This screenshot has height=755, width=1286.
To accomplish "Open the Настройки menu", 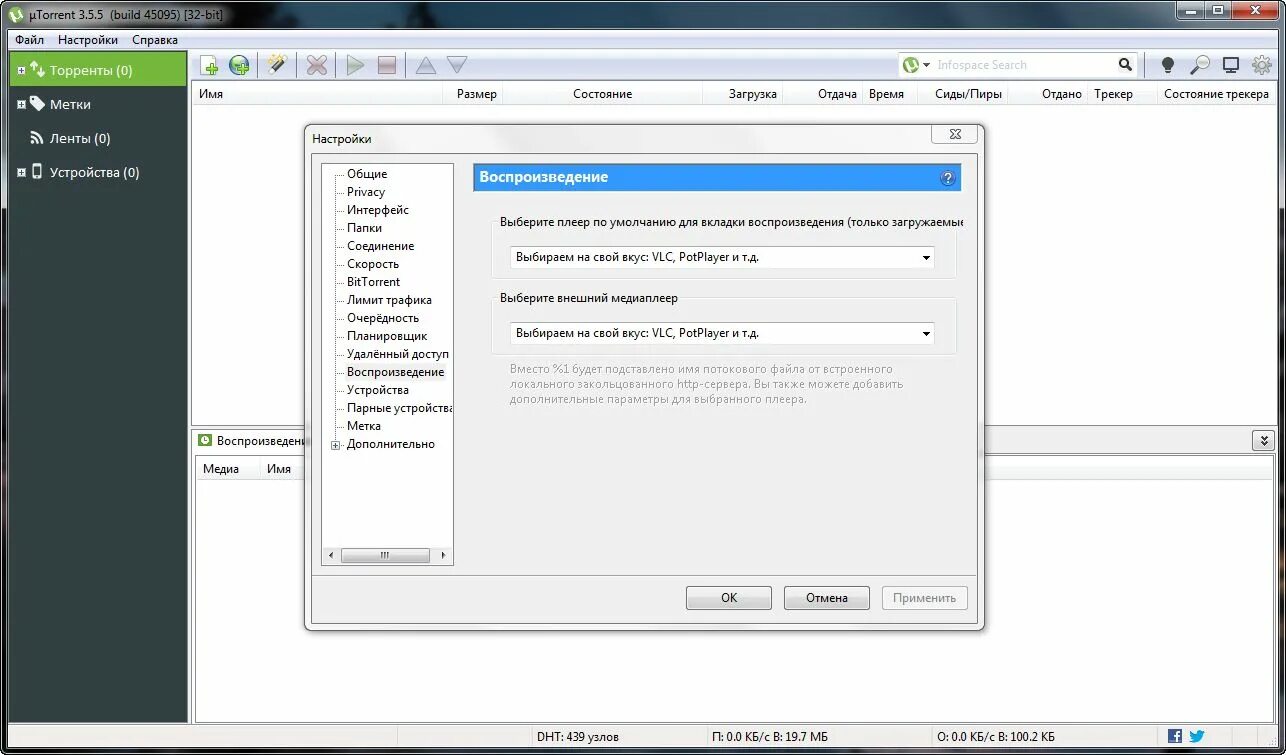I will point(88,40).
